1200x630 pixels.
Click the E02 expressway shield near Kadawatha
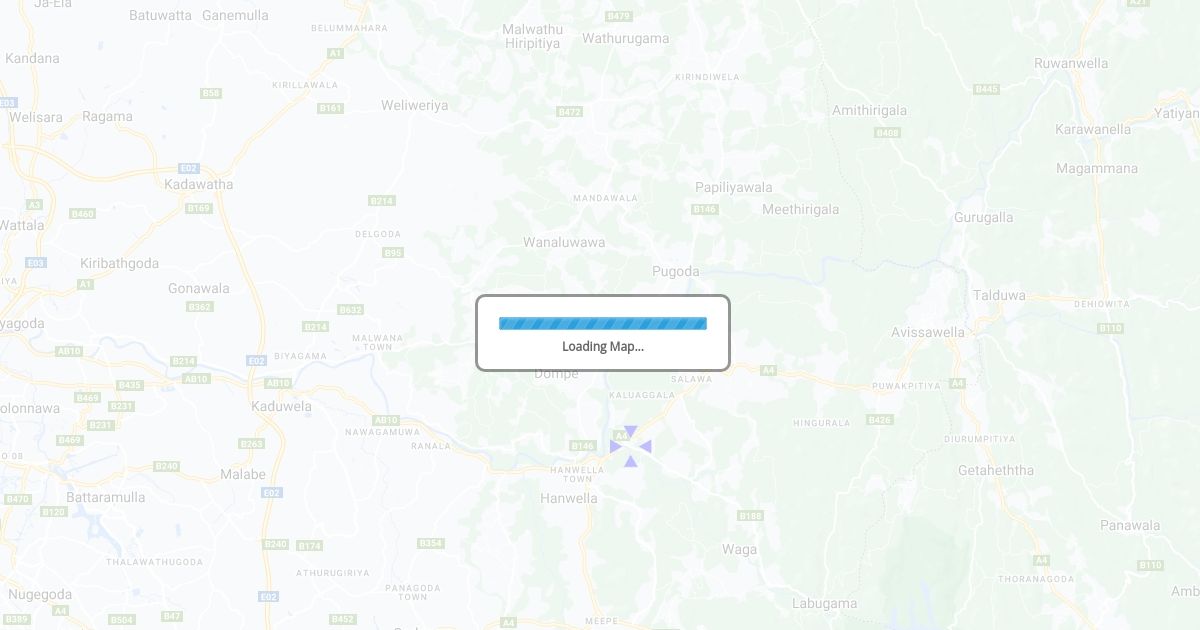tap(189, 168)
